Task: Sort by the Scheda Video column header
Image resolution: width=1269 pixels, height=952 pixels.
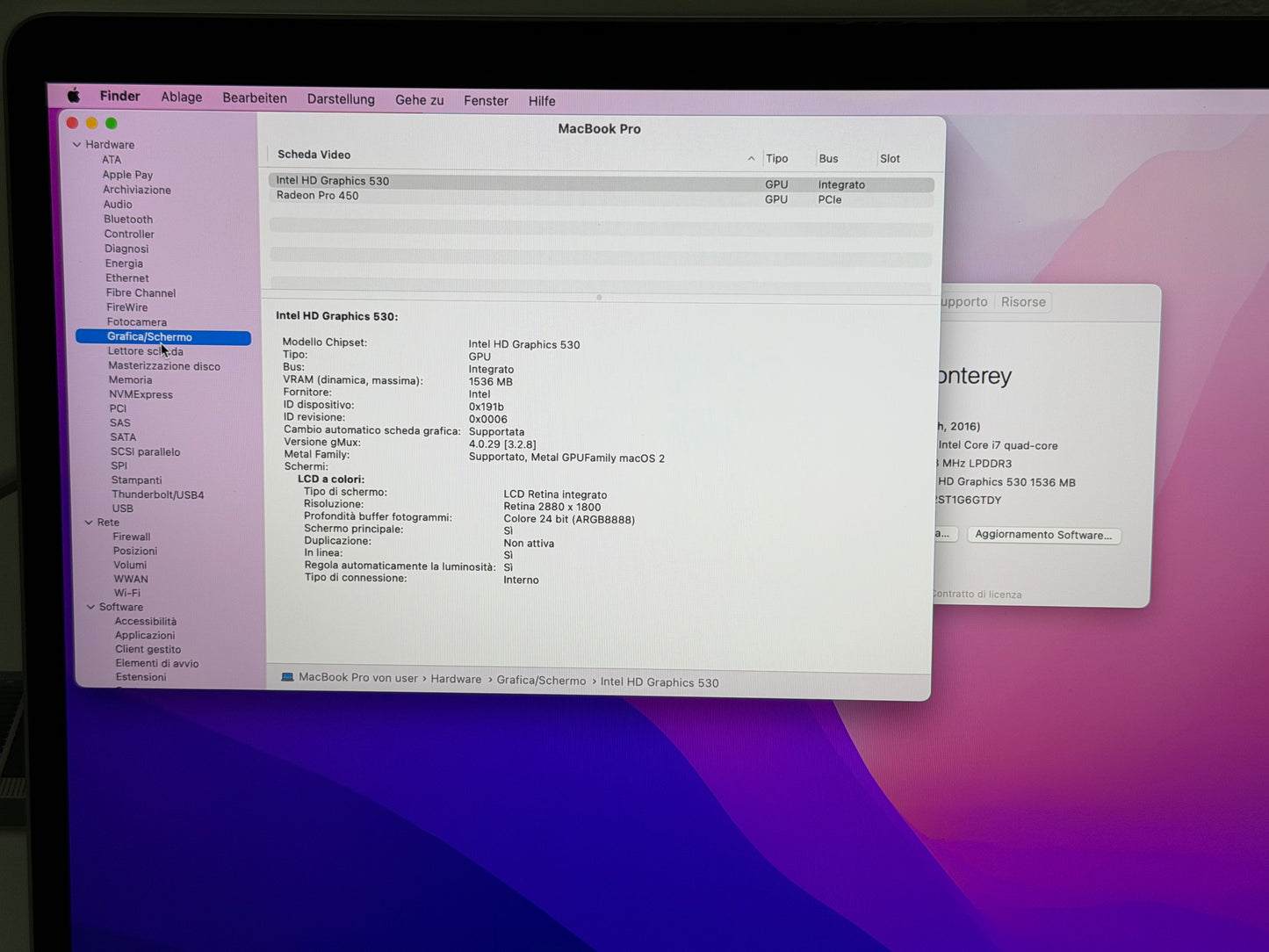Action: coord(314,155)
